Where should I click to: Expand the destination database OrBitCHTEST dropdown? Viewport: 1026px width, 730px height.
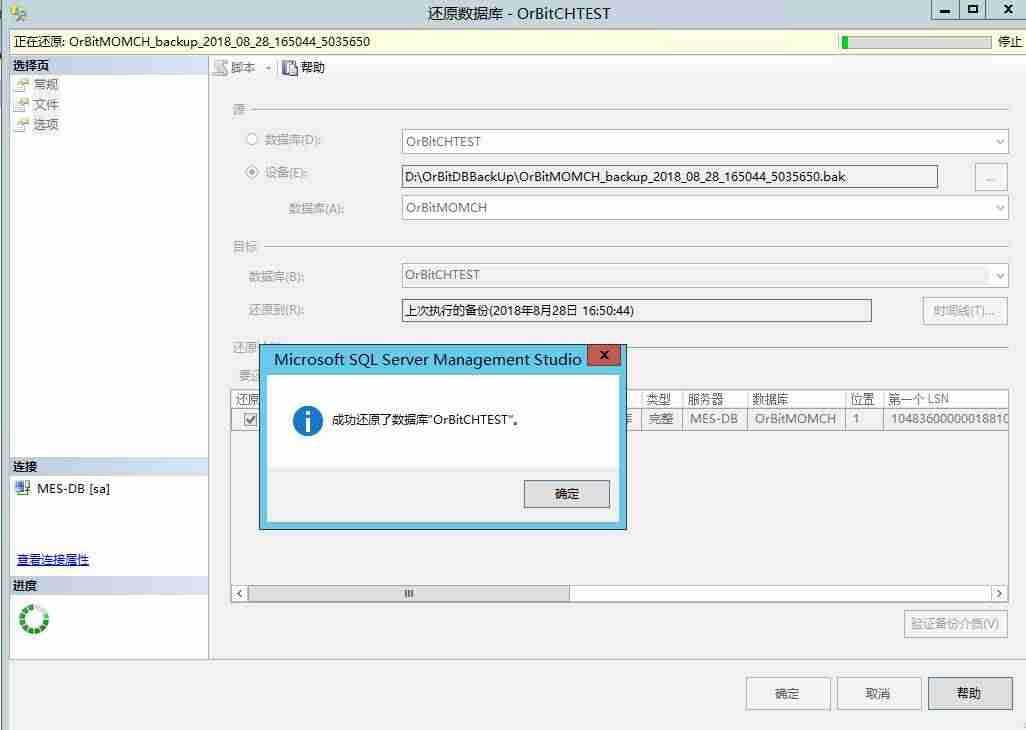1000,275
